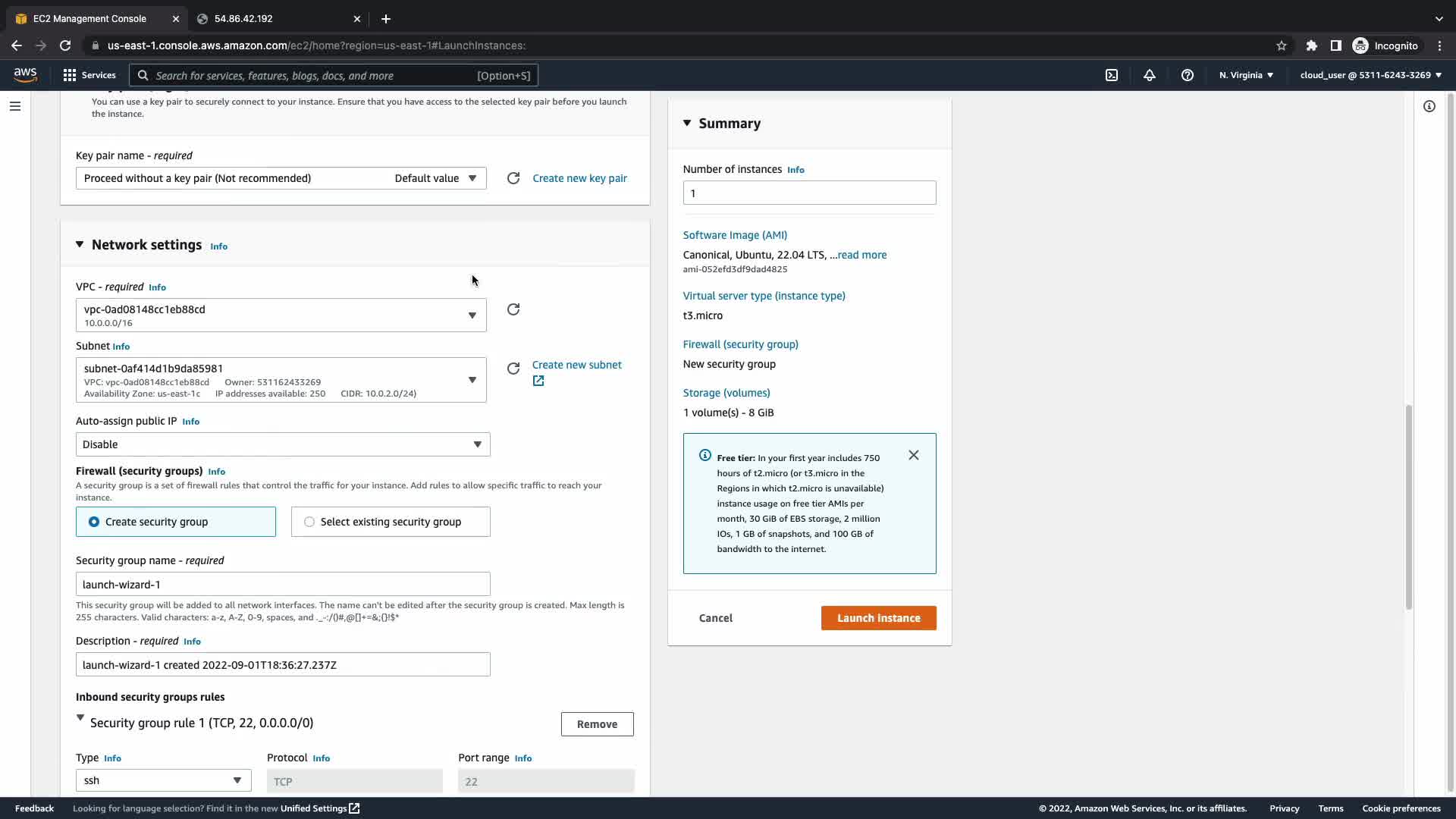
Task: Select Create security group radio option
Action: 94,522
